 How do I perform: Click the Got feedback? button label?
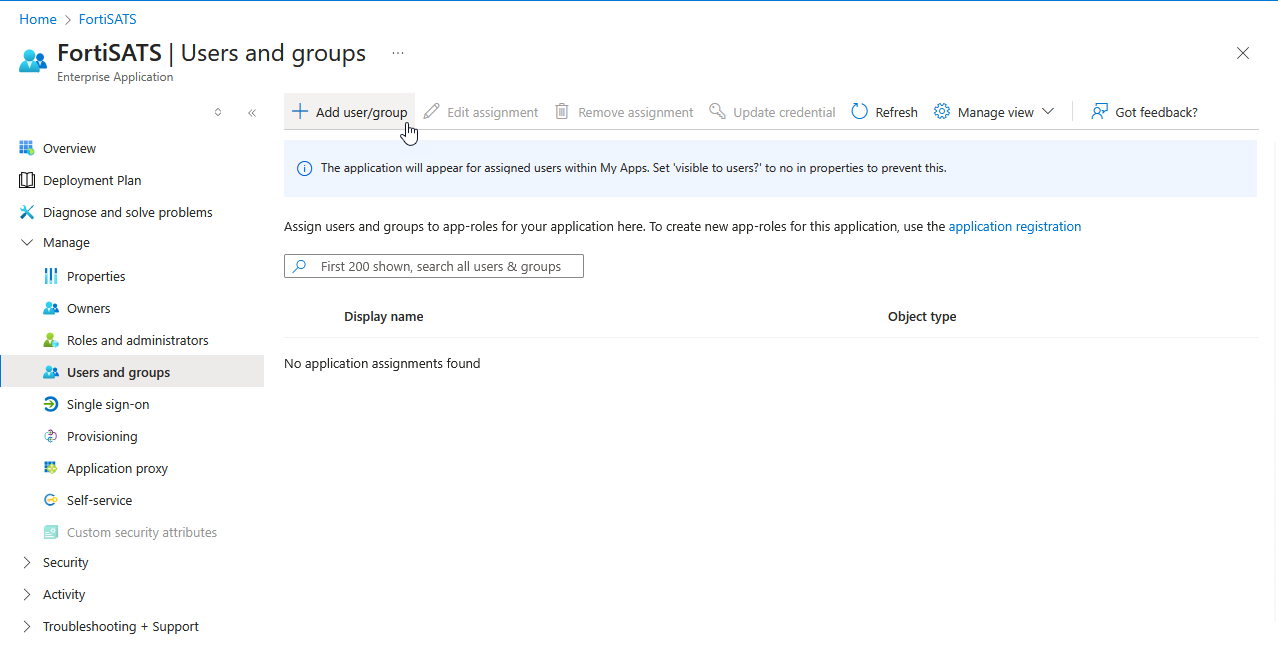1156,112
